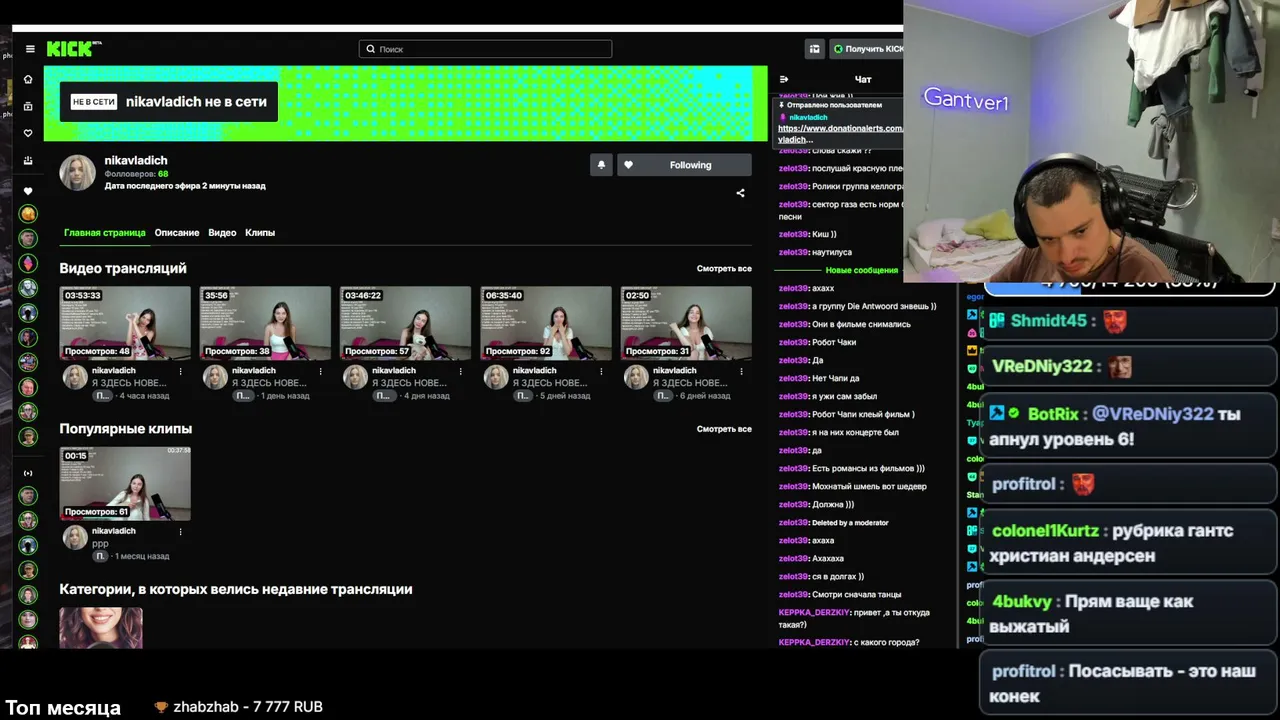Switch to the Видео tab
The width and height of the screenshot is (1280, 720).
coord(222,233)
